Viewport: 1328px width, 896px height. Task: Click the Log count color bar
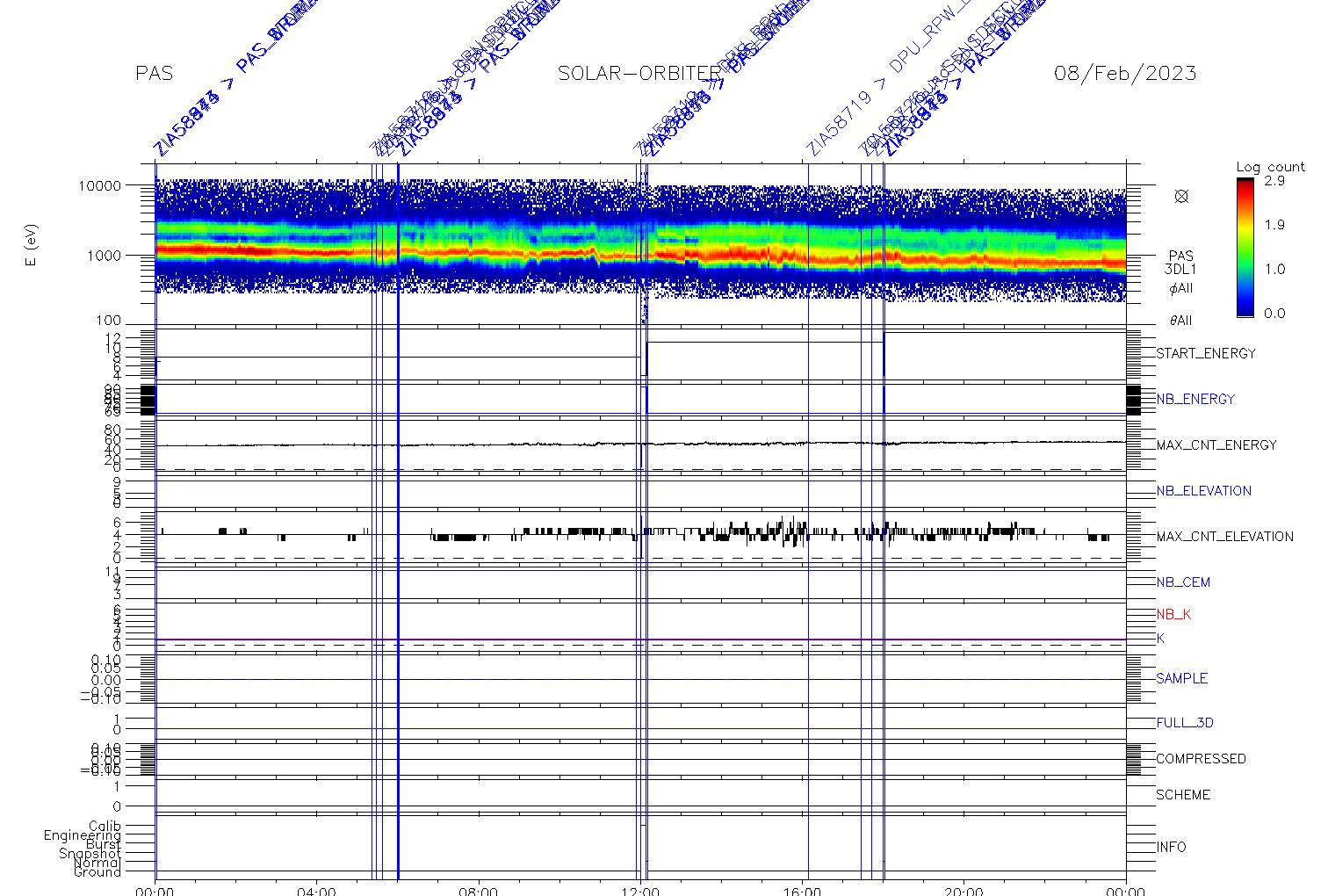tap(1245, 248)
